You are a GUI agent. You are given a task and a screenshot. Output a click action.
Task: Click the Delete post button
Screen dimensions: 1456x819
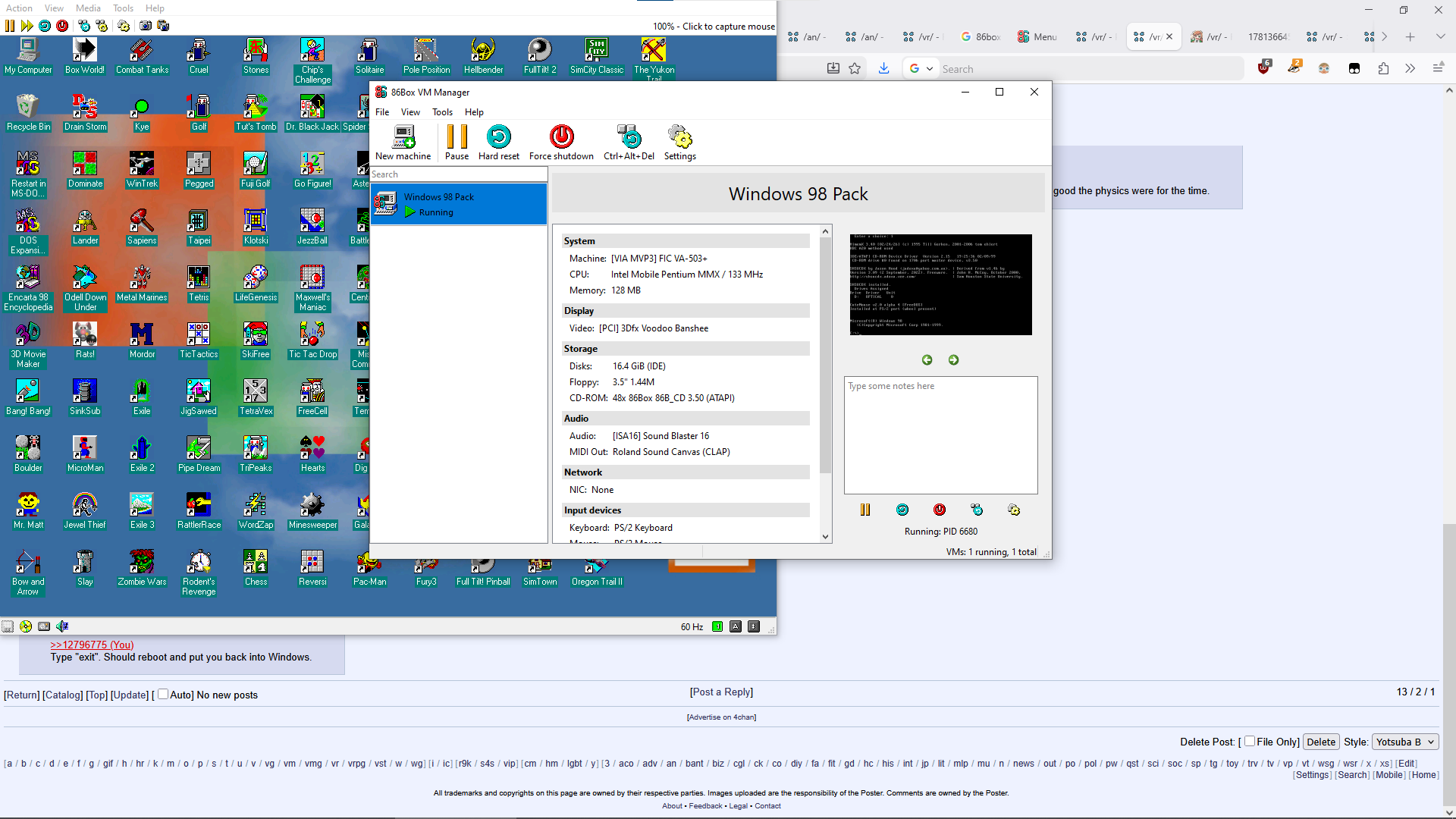click(1321, 742)
